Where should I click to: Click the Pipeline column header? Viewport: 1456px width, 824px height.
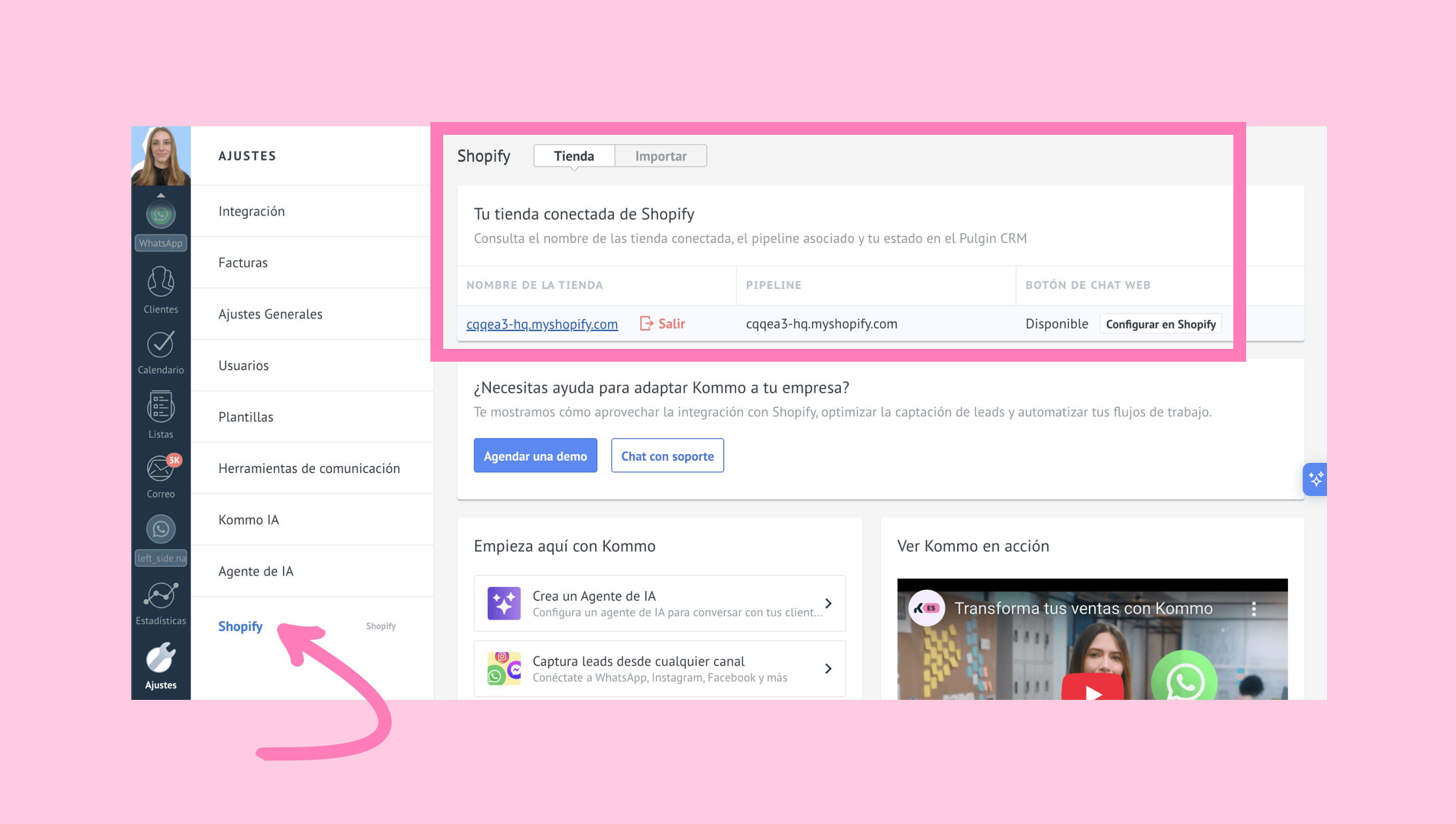[x=773, y=285]
